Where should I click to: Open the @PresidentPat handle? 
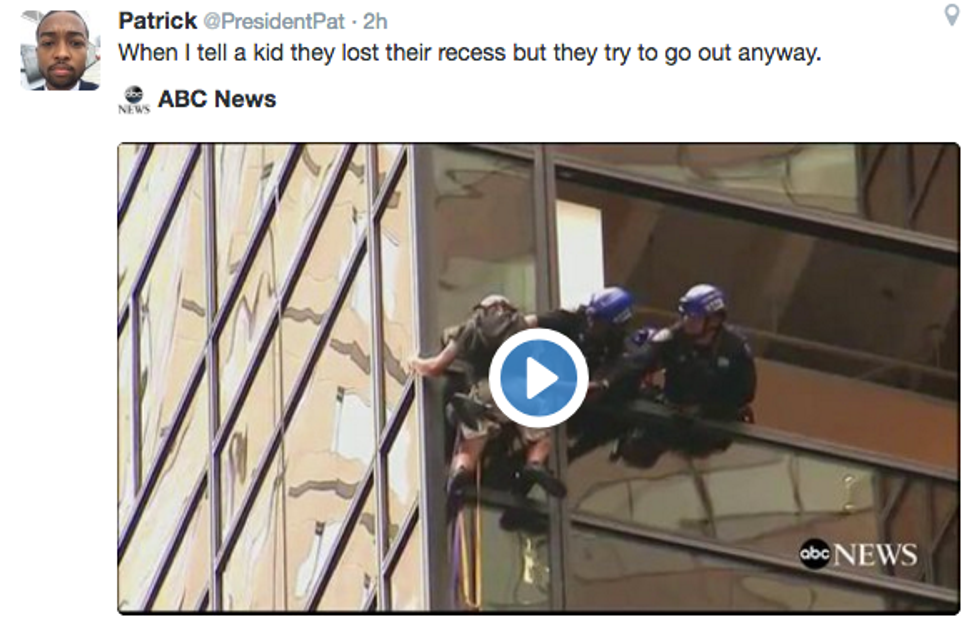274,21
